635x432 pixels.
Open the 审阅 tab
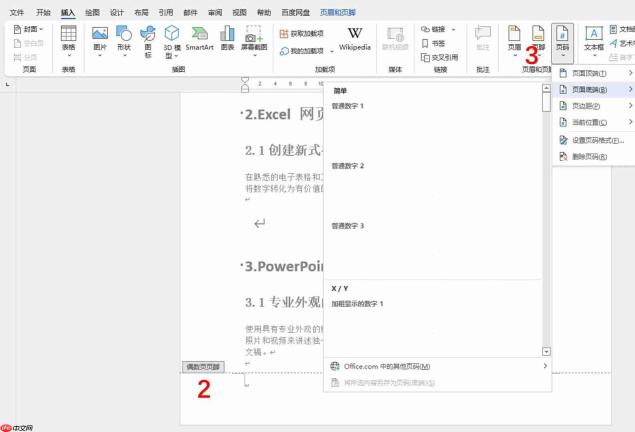215,13
